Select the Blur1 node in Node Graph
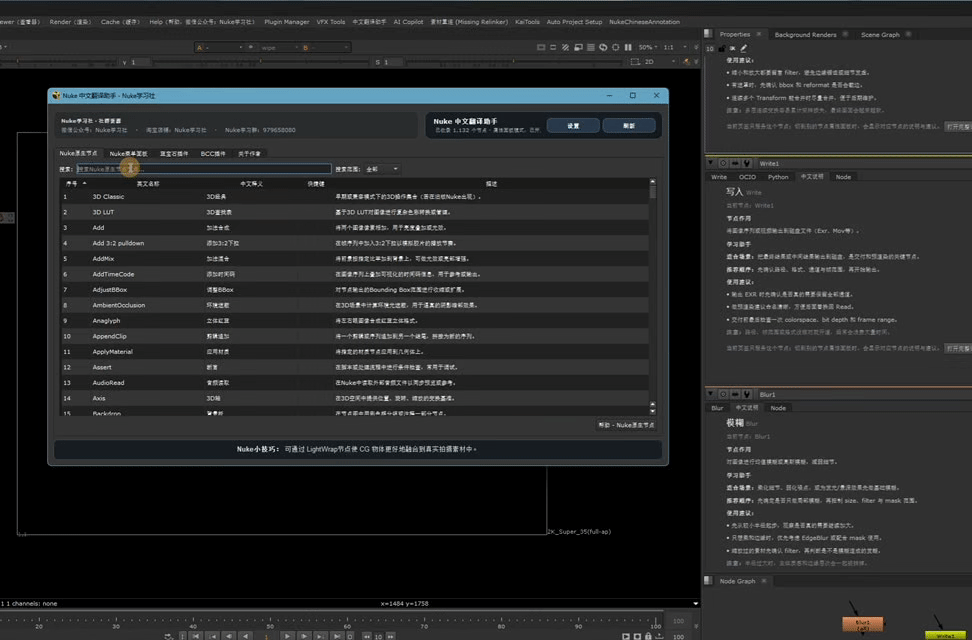Image resolution: width=972 pixels, height=640 pixels. tap(862, 623)
